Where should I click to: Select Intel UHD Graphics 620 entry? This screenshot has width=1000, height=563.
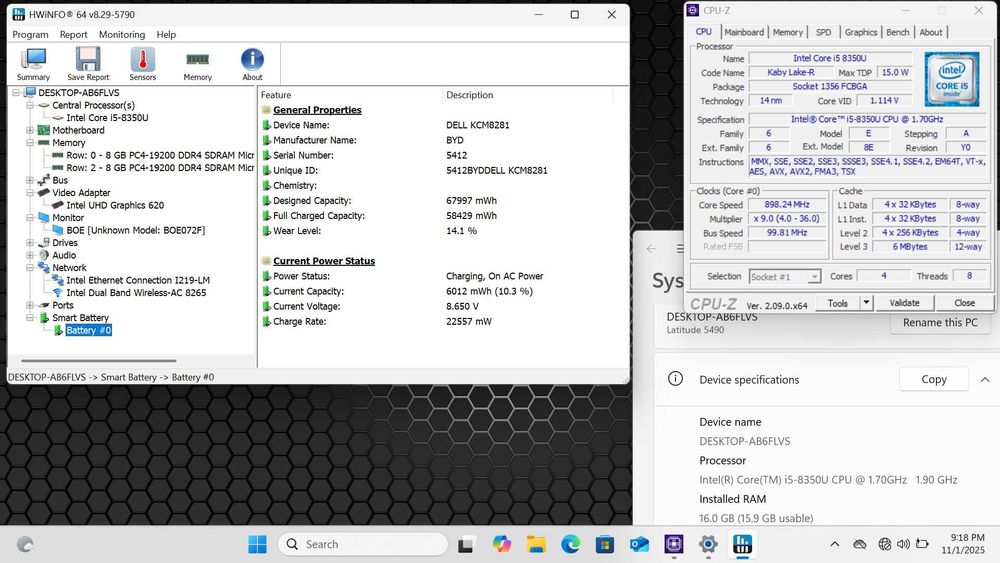[x=115, y=205]
